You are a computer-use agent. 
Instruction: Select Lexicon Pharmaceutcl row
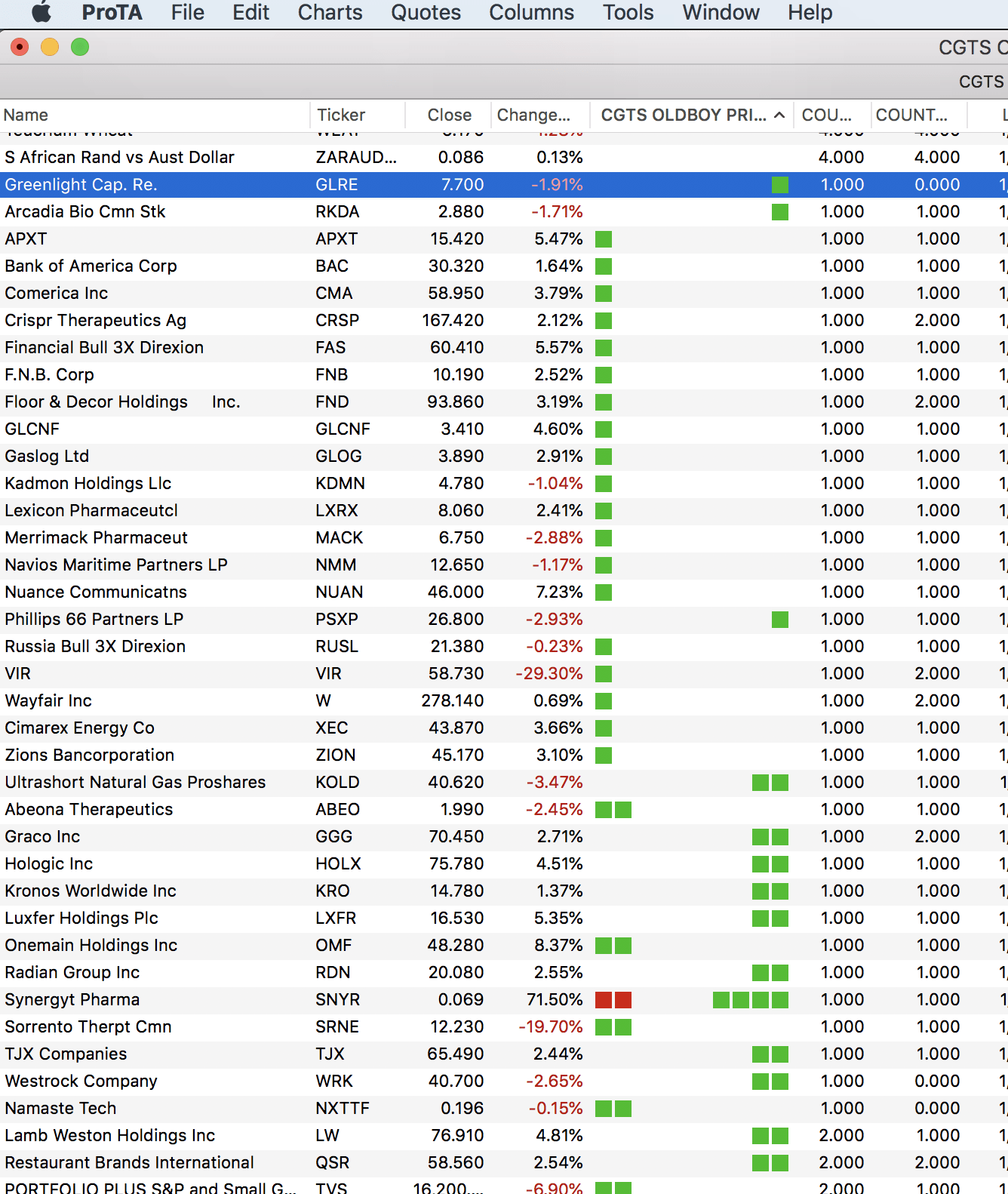(504, 511)
